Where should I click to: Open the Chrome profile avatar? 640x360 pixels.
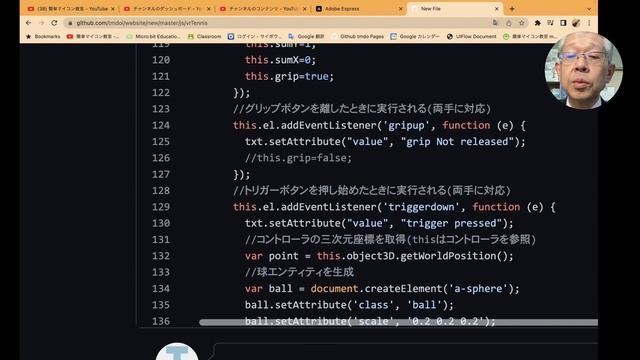click(576, 23)
